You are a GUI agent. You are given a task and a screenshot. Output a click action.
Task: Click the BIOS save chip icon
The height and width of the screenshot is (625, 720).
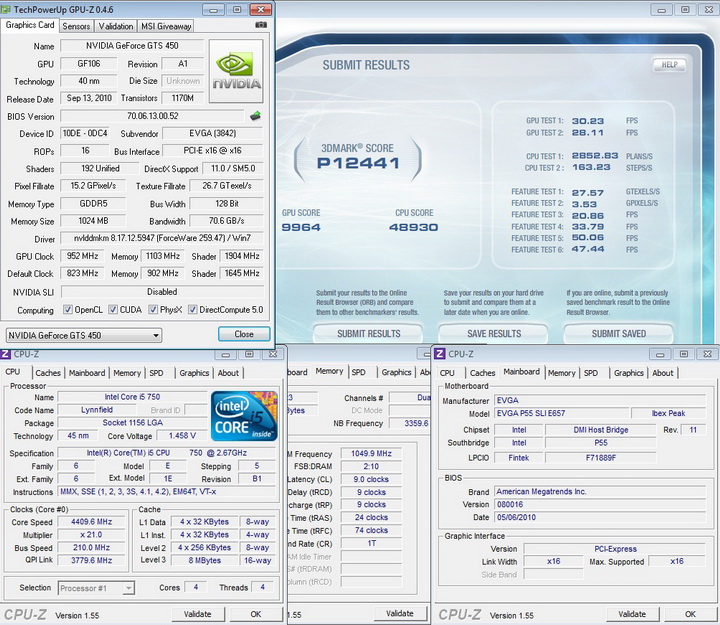coord(256,116)
